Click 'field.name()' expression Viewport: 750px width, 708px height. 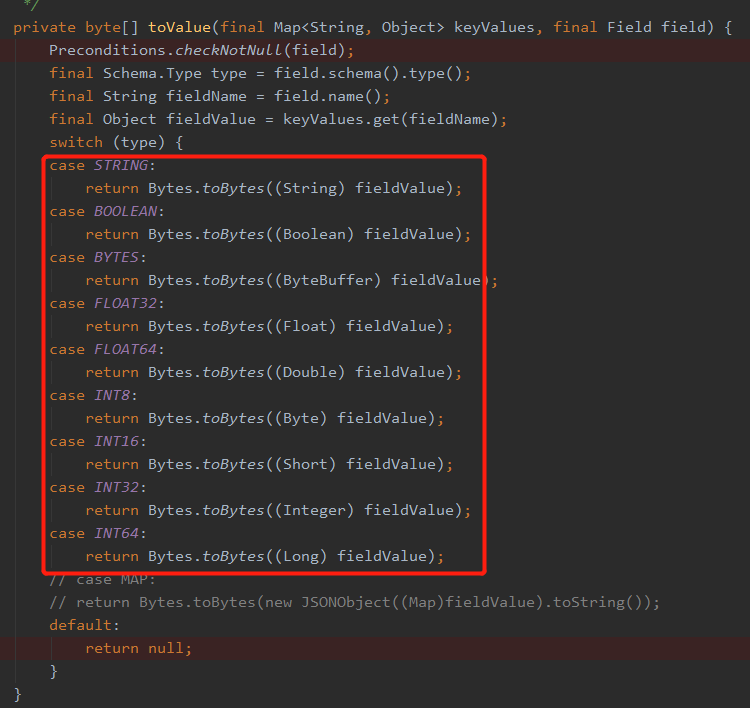[x=328, y=96]
